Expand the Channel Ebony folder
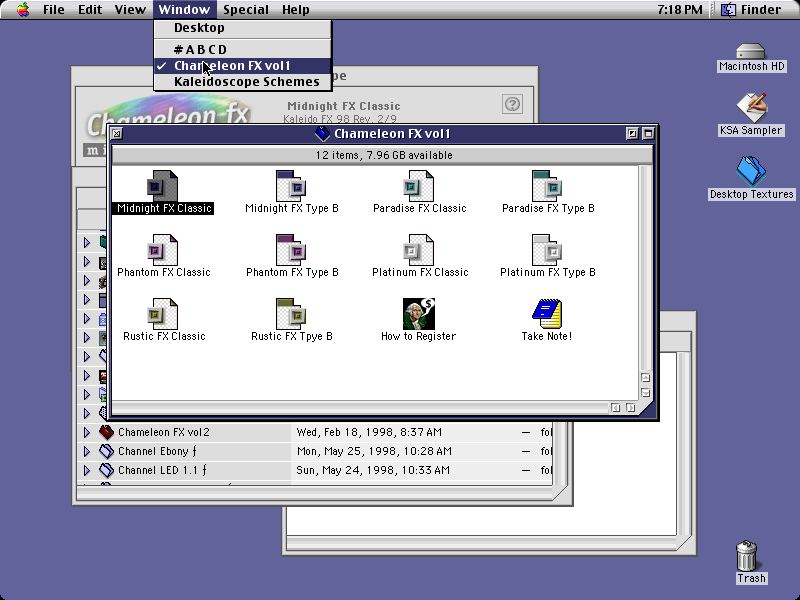This screenshot has height=600, width=800. (x=87, y=452)
